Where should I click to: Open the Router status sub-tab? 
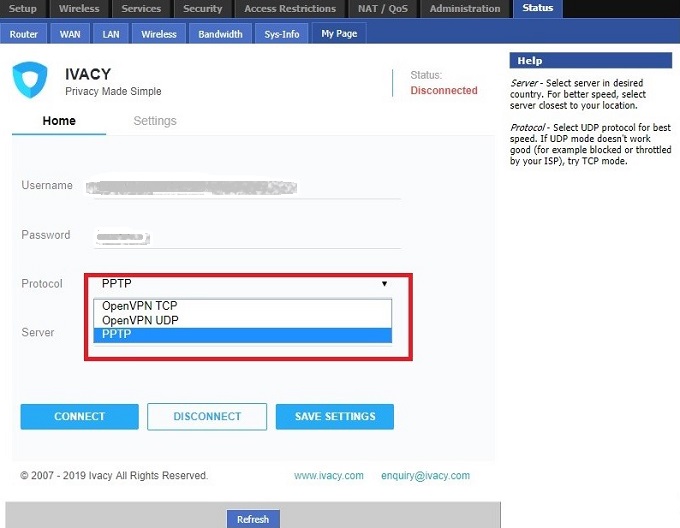point(23,34)
